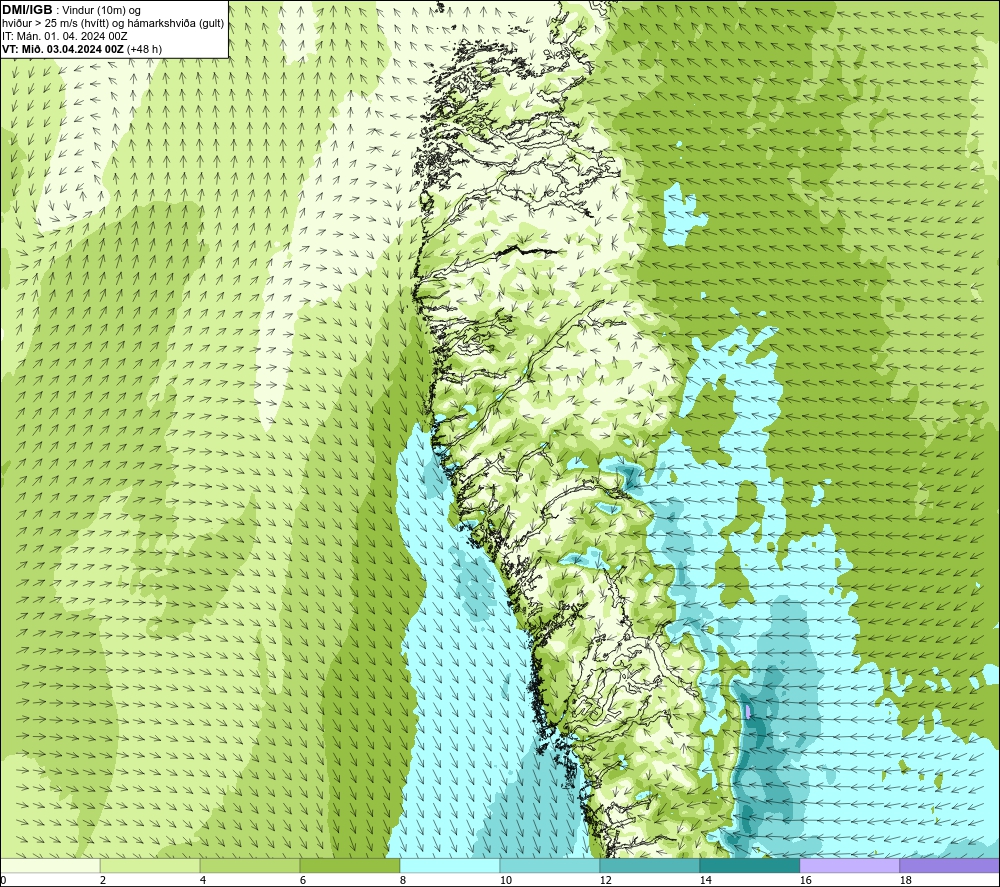Click the '18' scale label
Viewport: 1000px width, 887px height.
coord(905,880)
